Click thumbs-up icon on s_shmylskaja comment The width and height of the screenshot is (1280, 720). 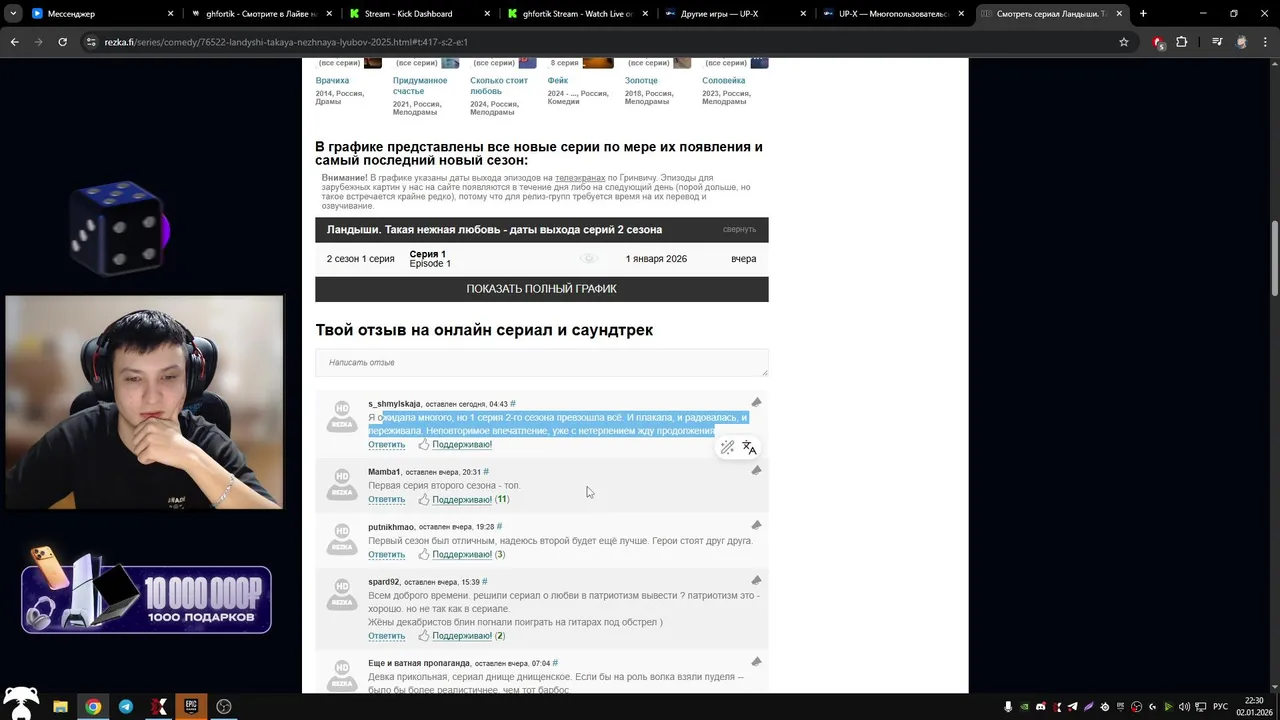pos(424,444)
